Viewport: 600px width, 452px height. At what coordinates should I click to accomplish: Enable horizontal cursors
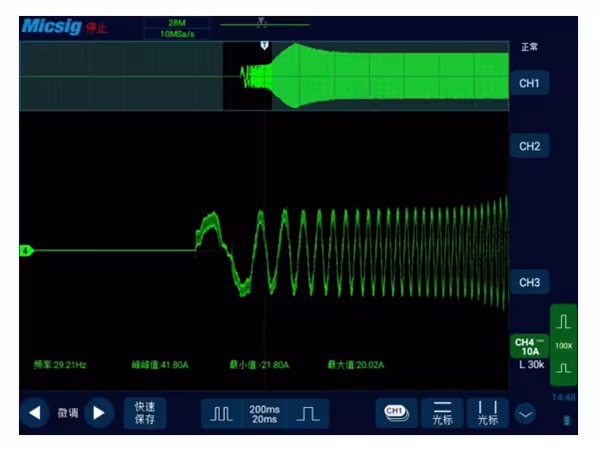point(442,413)
